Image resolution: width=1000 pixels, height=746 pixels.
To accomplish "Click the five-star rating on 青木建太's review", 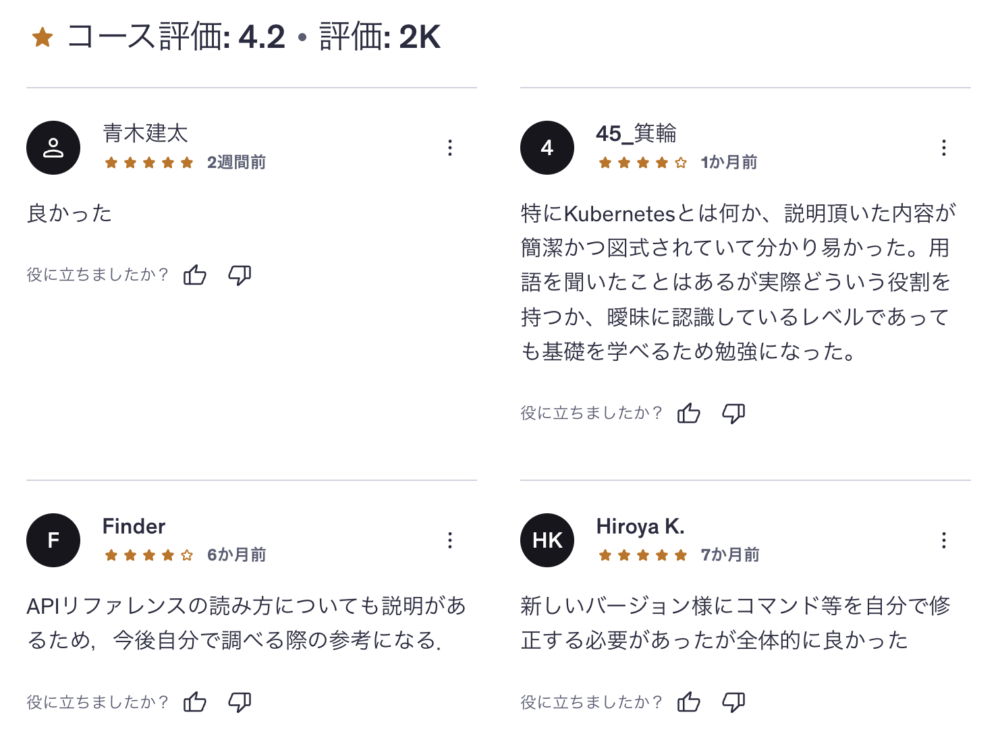I will tap(149, 162).
